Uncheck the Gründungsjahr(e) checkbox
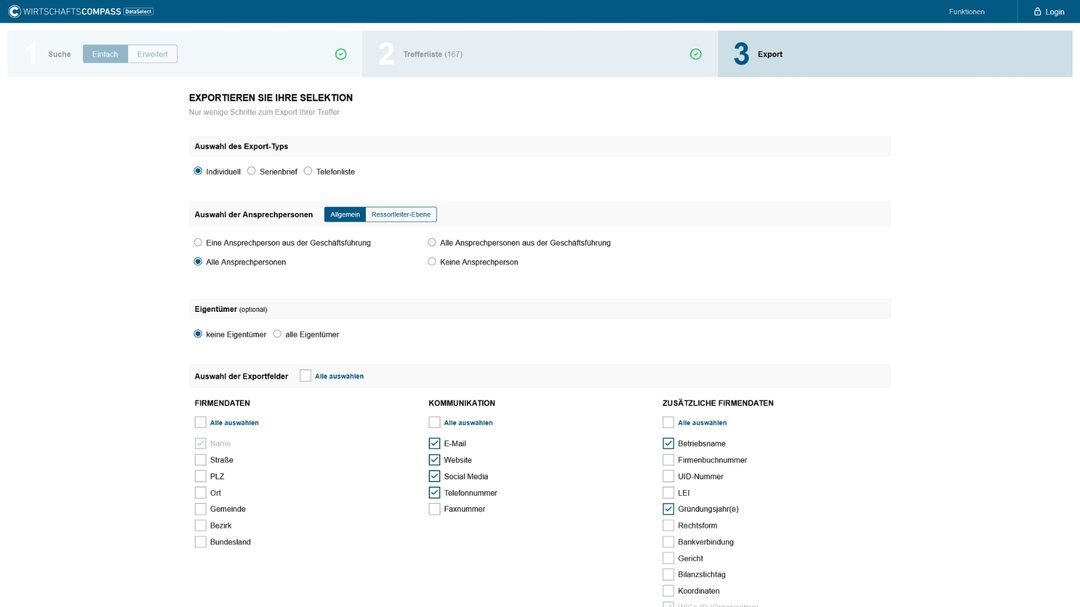The image size is (1080, 607). pos(668,509)
